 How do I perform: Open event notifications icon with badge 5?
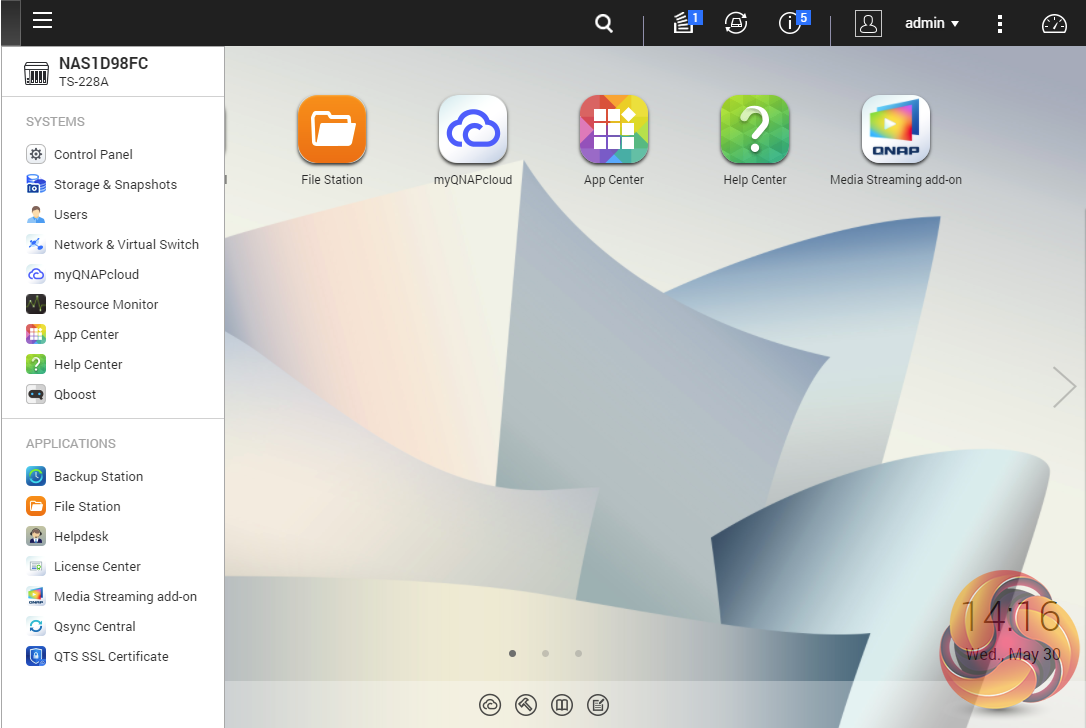pyautogui.click(x=791, y=22)
